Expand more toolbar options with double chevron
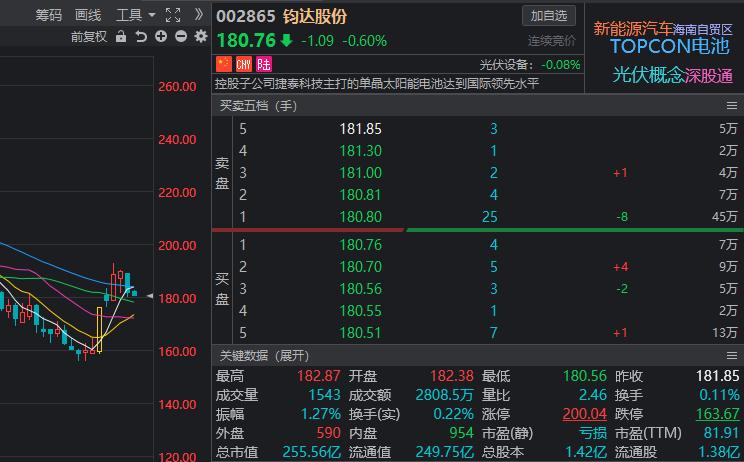The height and width of the screenshot is (462, 744). (199, 15)
